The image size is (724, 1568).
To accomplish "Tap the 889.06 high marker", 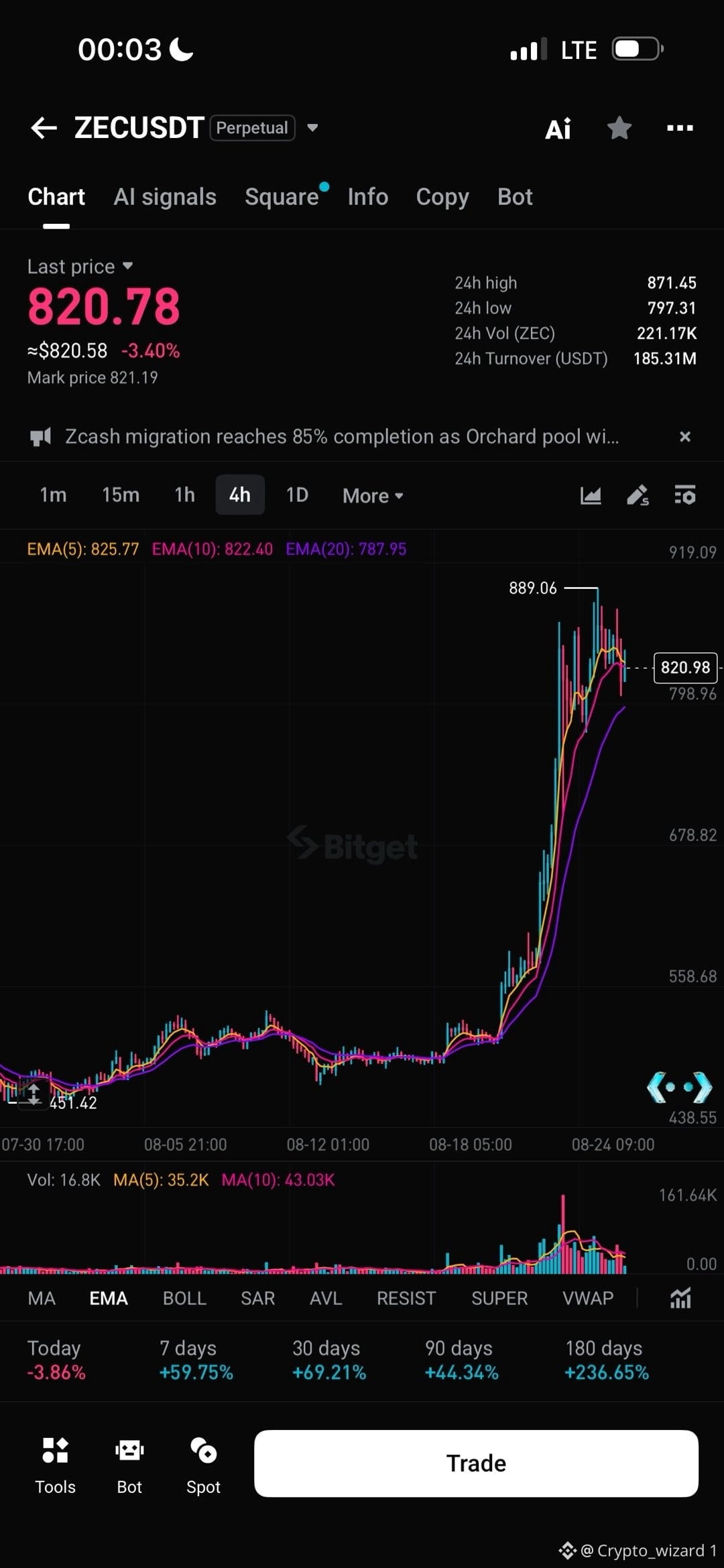I will tap(533, 588).
